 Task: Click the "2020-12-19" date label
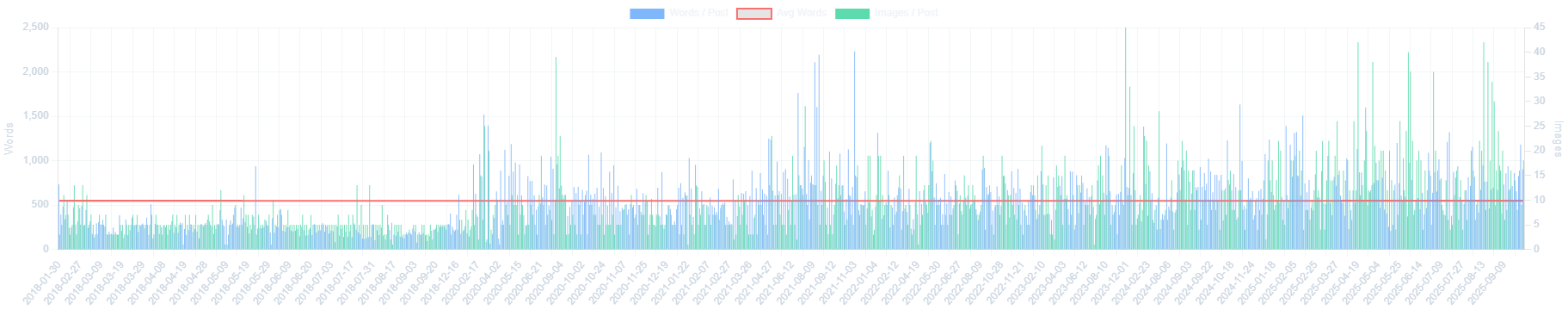tap(648, 282)
